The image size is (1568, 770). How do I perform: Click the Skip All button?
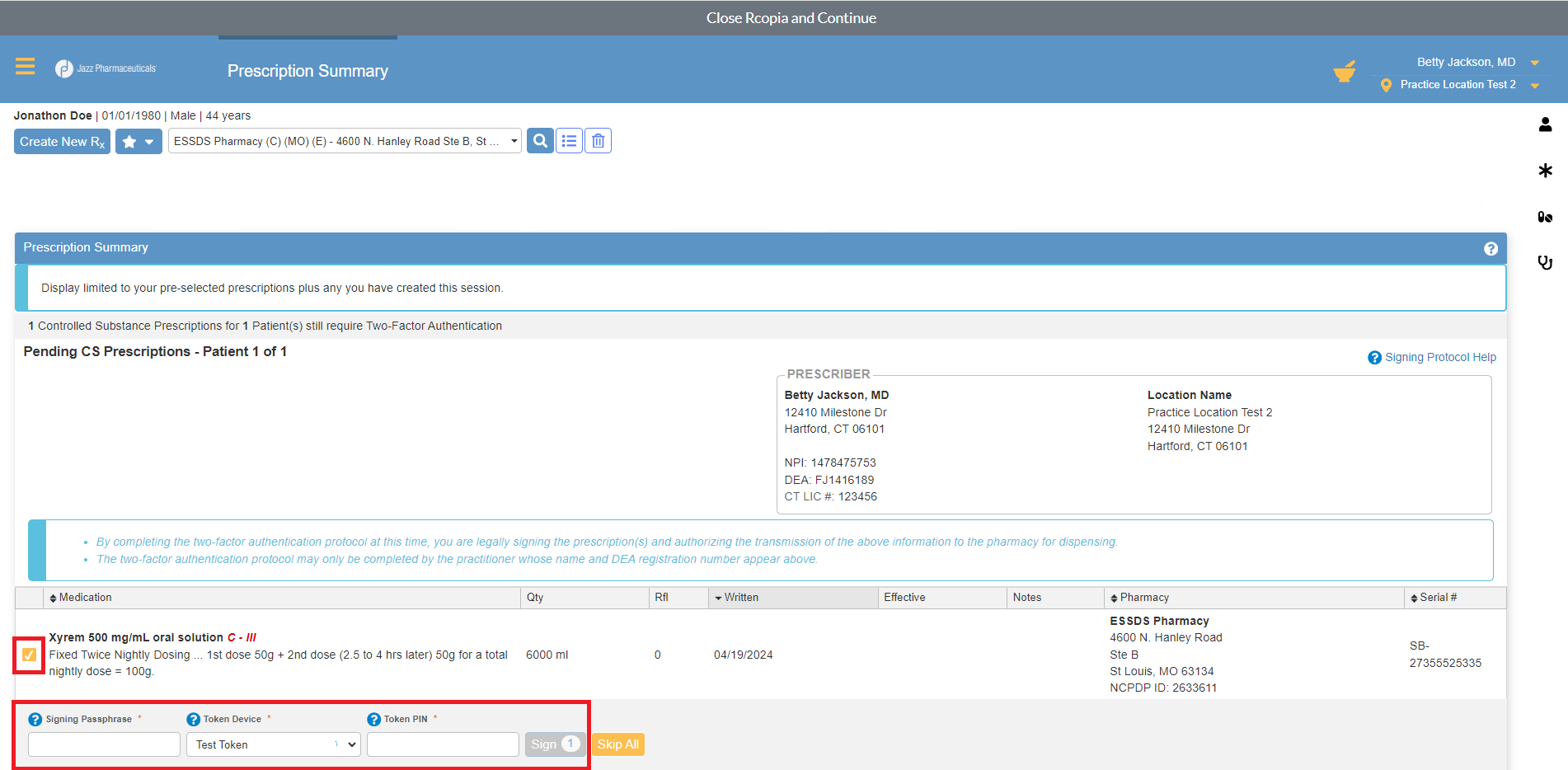pyautogui.click(x=618, y=744)
